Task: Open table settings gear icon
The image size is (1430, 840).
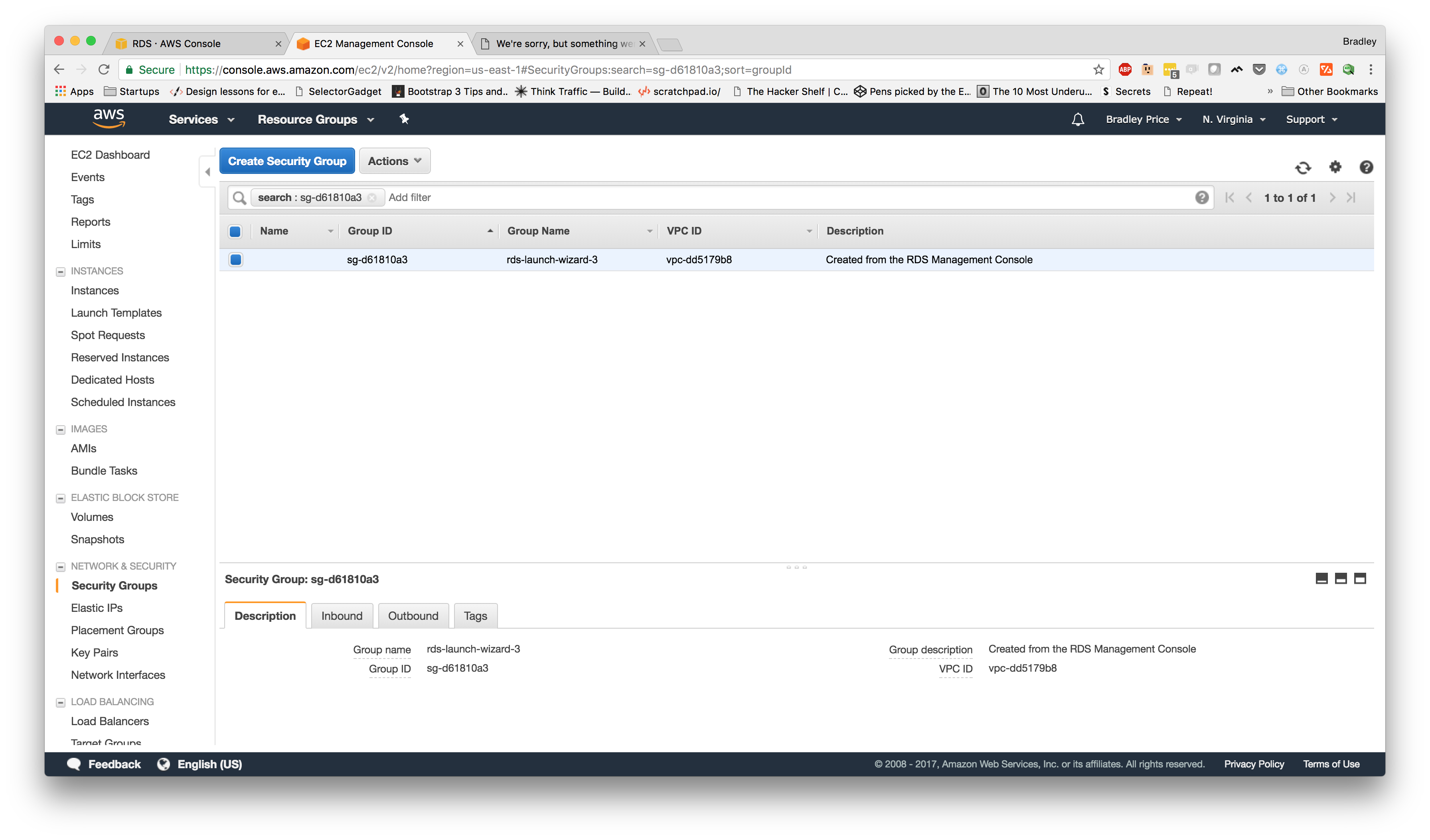Action: tap(1335, 167)
